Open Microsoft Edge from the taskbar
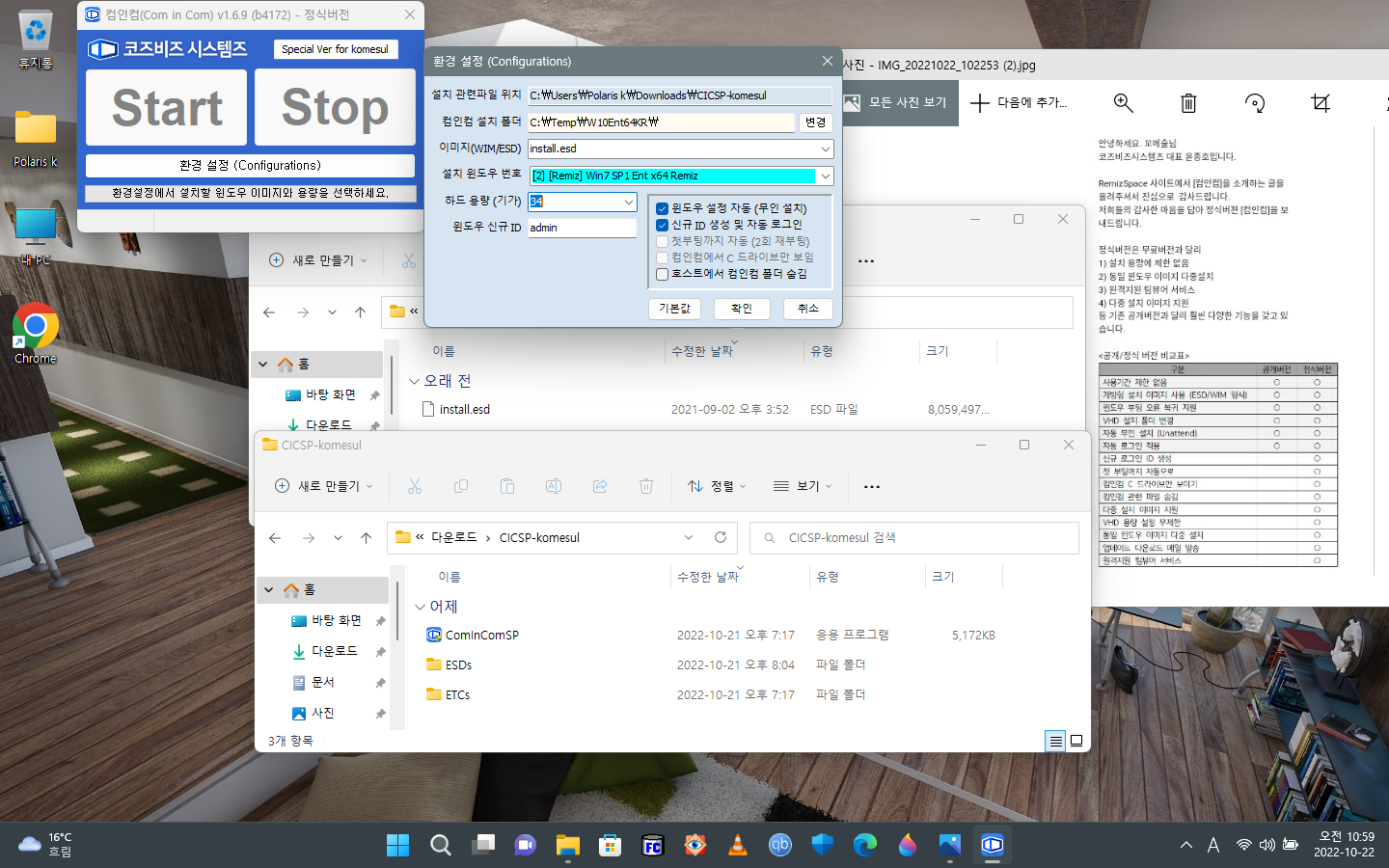 click(x=864, y=845)
